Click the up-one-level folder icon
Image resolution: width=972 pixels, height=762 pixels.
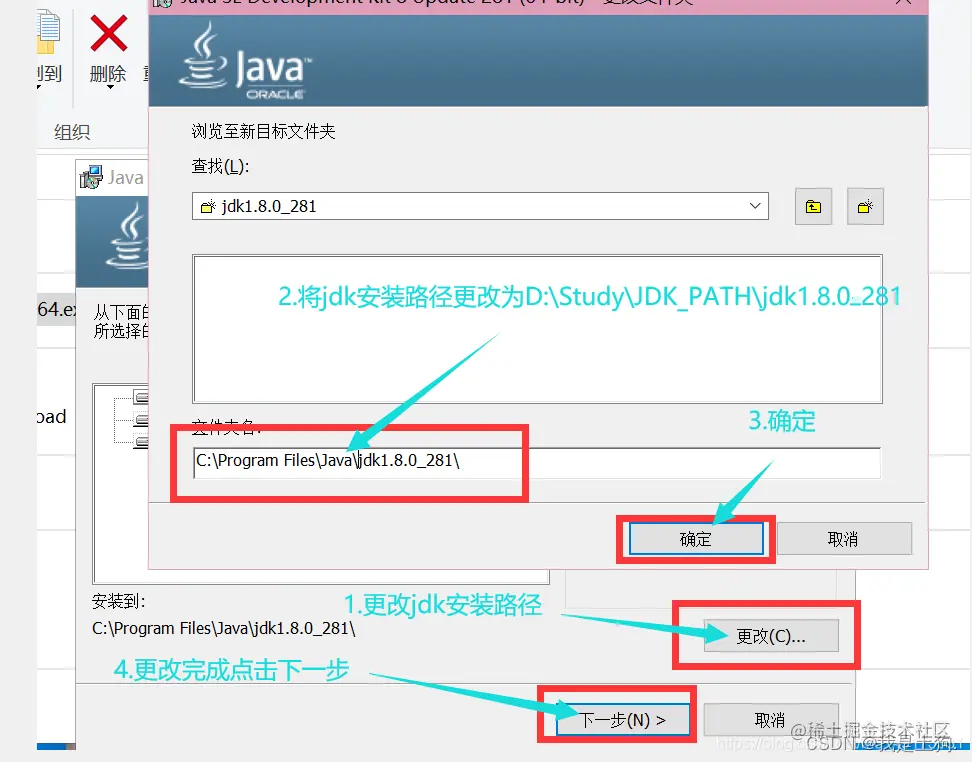813,206
